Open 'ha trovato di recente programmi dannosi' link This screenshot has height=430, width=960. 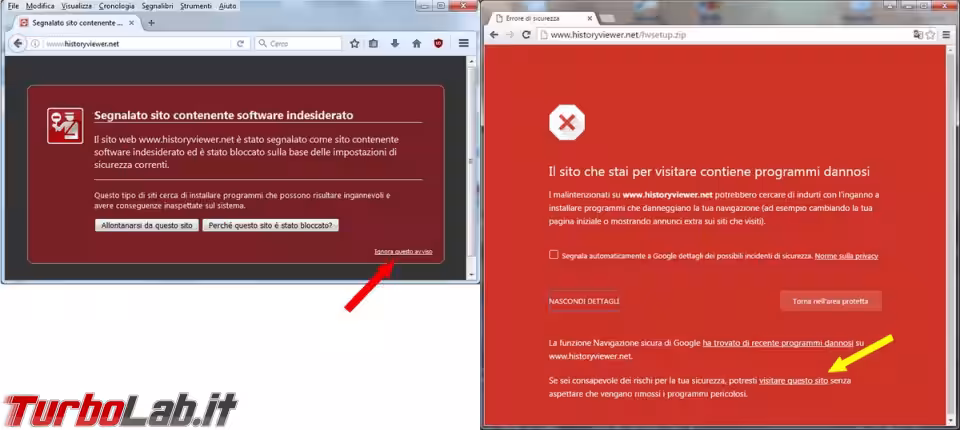(x=778, y=343)
